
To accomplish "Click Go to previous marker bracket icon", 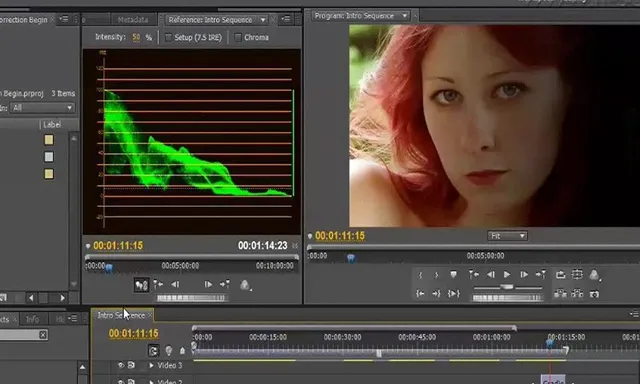I will [x=420, y=293].
